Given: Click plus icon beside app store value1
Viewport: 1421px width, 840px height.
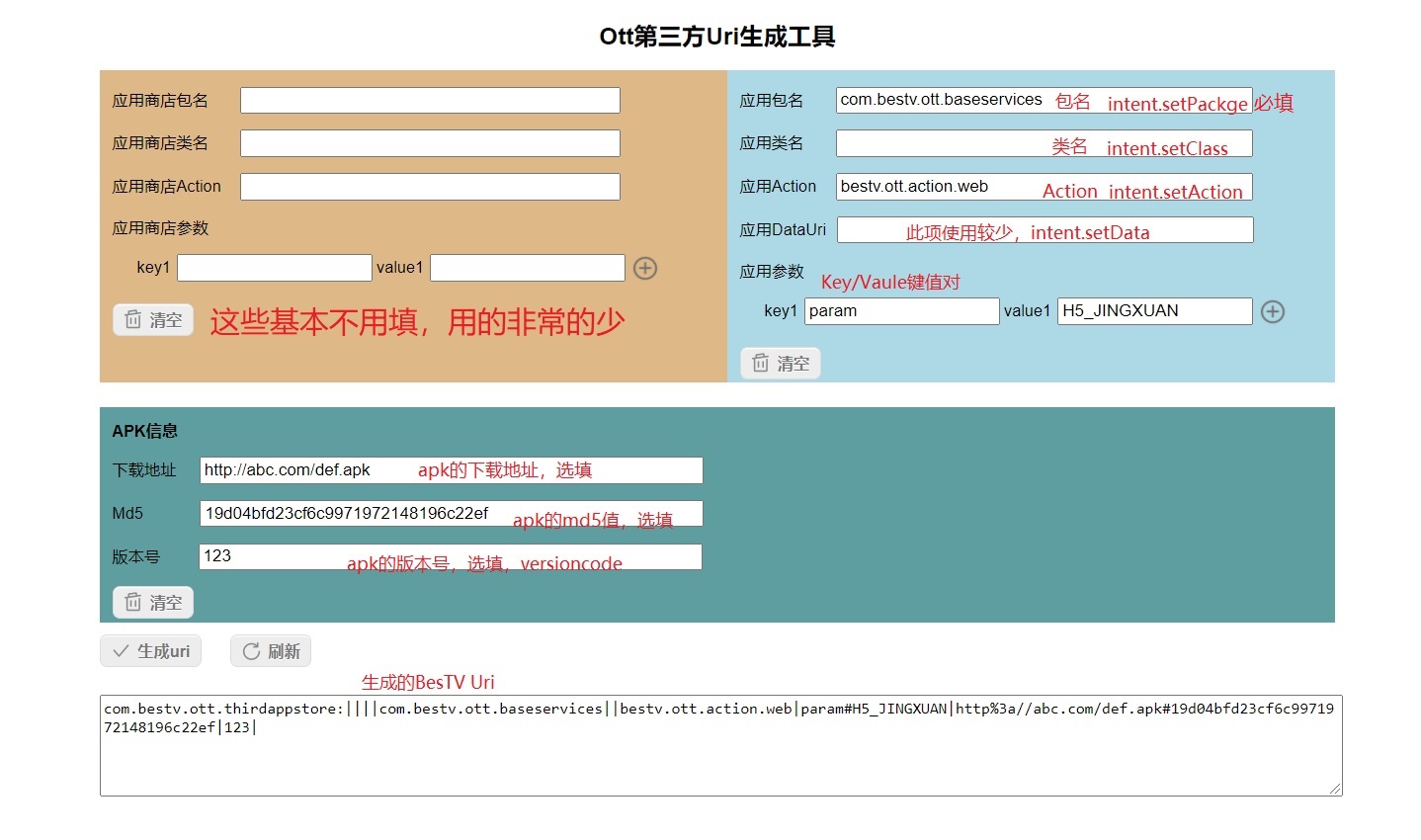Looking at the screenshot, I should 645,269.
